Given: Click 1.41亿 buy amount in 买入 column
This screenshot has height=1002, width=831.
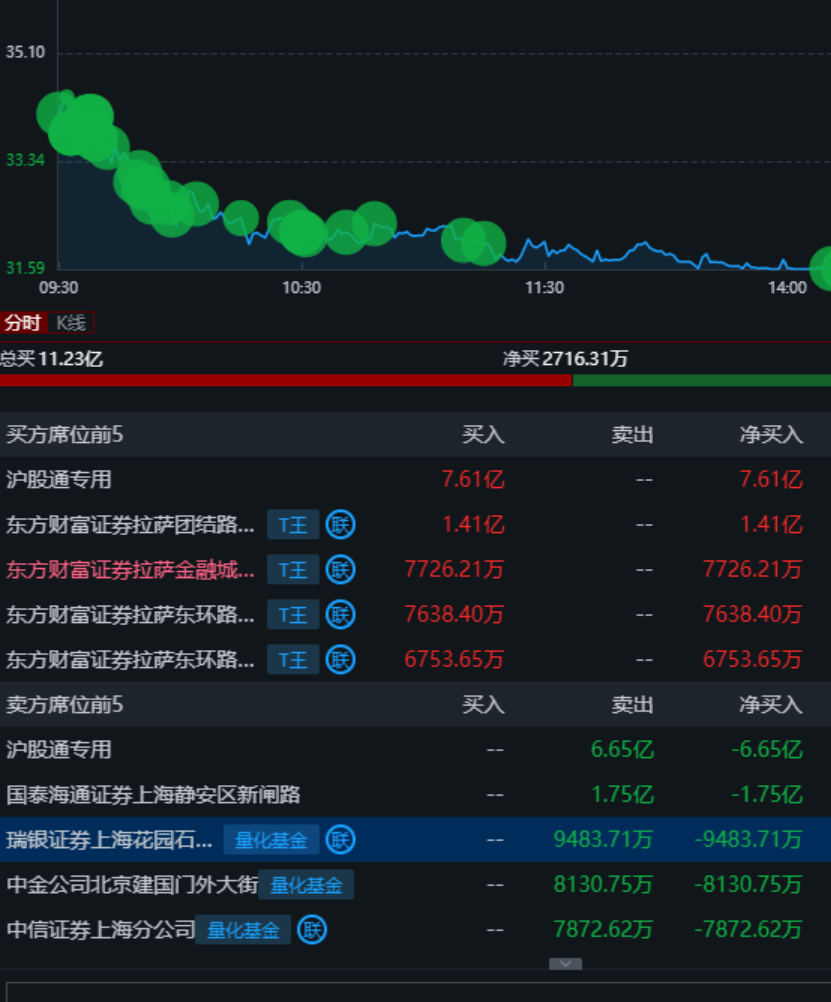Looking at the screenshot, I should tap(473, 525).
